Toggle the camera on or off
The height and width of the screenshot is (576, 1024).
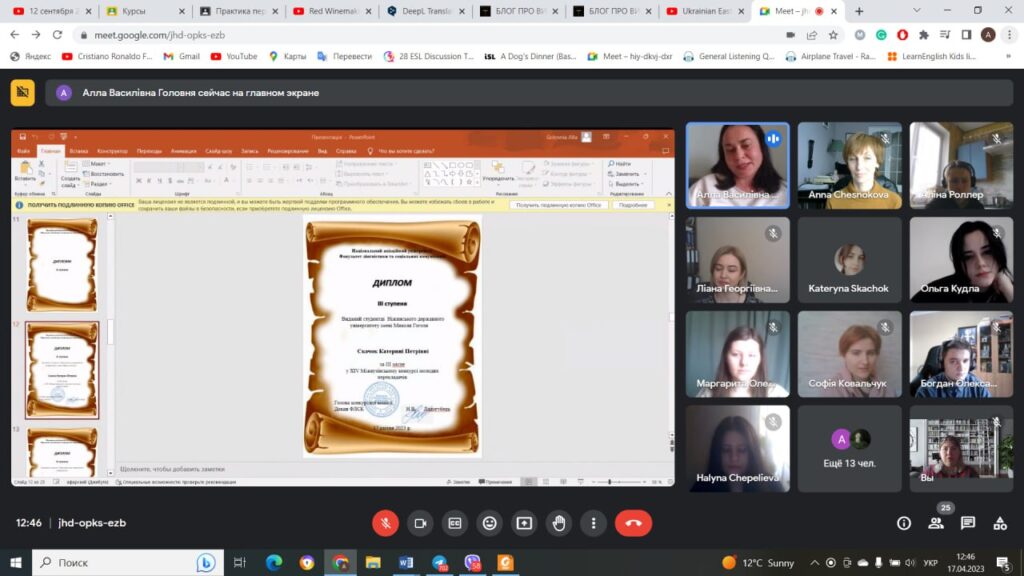coord(420,523)
